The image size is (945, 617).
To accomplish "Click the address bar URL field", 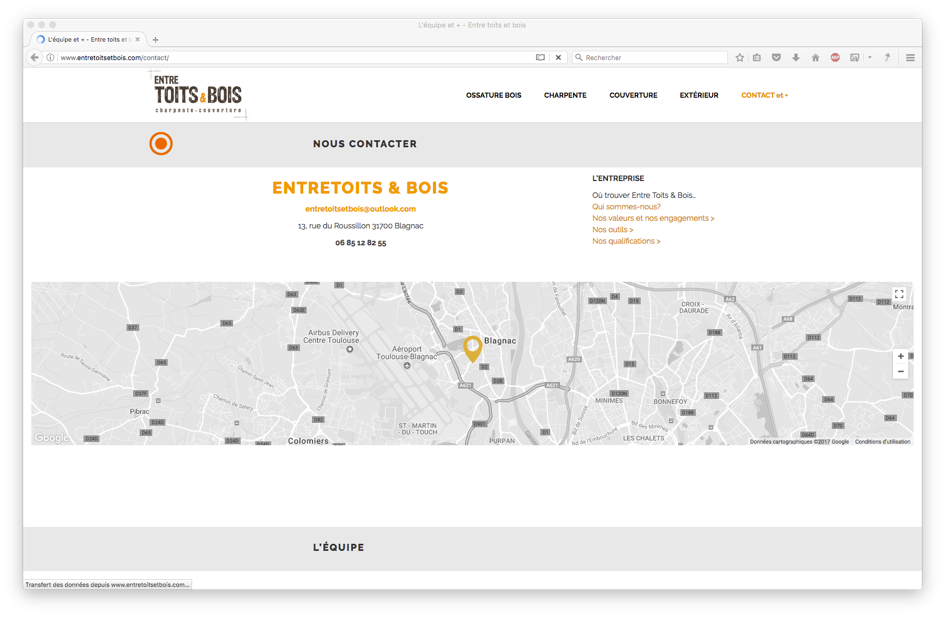I will (x=295, y=58).
